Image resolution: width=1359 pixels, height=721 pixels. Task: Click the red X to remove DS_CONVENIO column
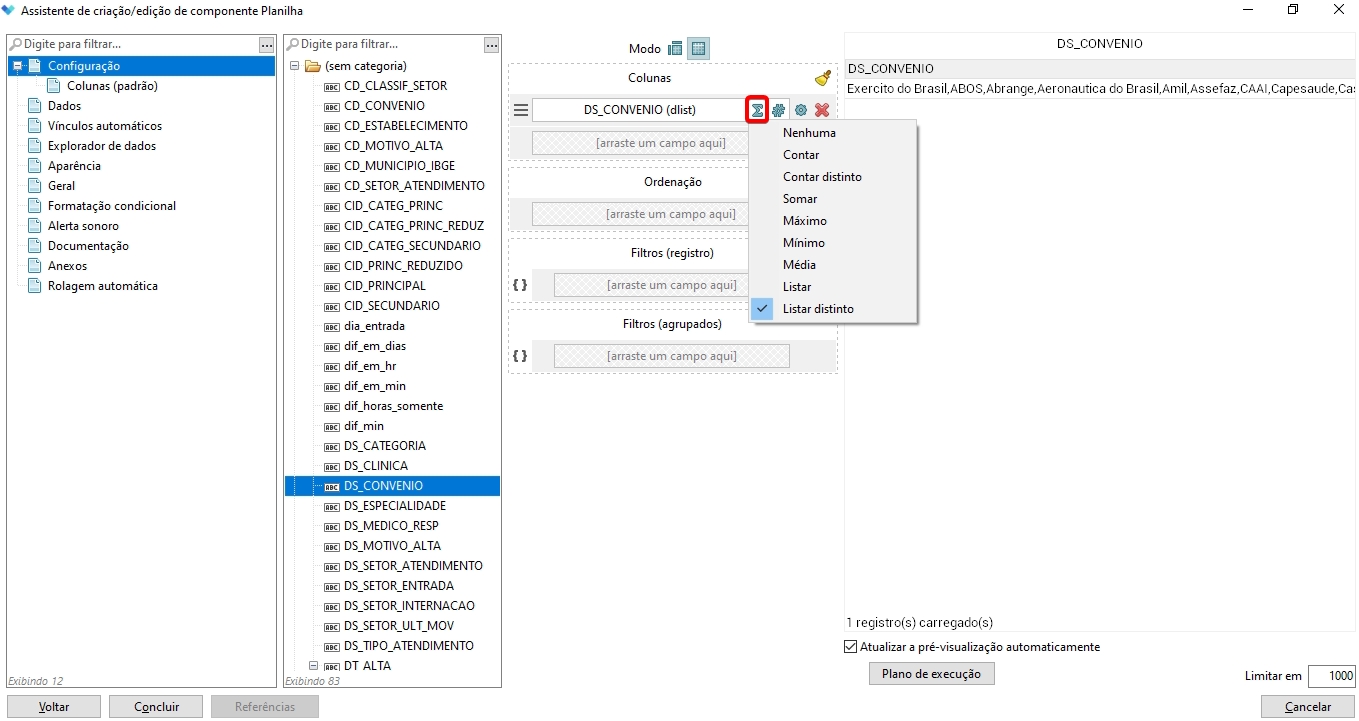coord(822,110)
